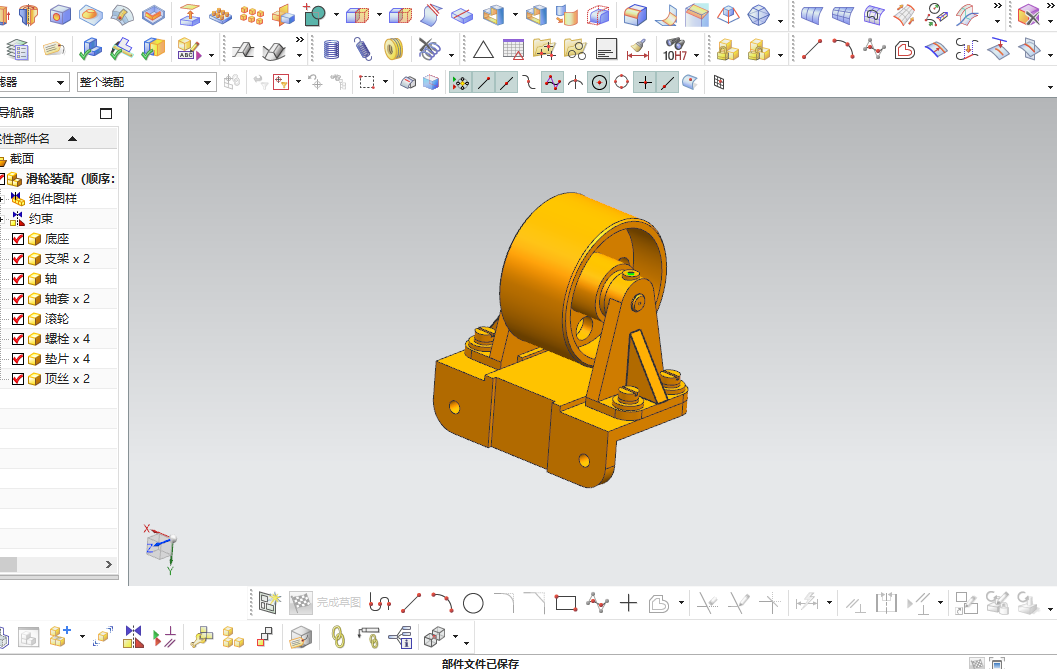Open the dropdown arrow beside 10H7 icon
The image size is (1057, 669).
coord(696,55)
